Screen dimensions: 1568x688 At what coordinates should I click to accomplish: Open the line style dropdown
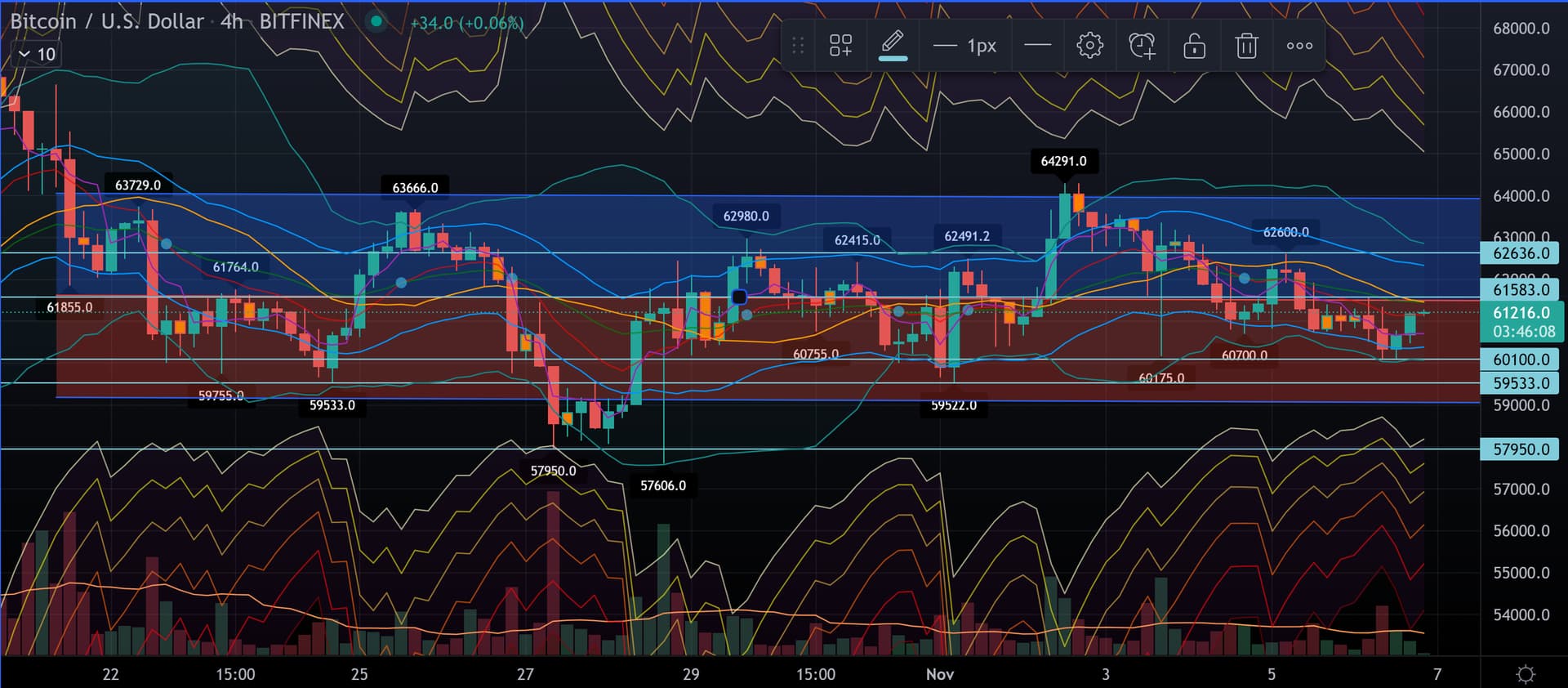1037,46
